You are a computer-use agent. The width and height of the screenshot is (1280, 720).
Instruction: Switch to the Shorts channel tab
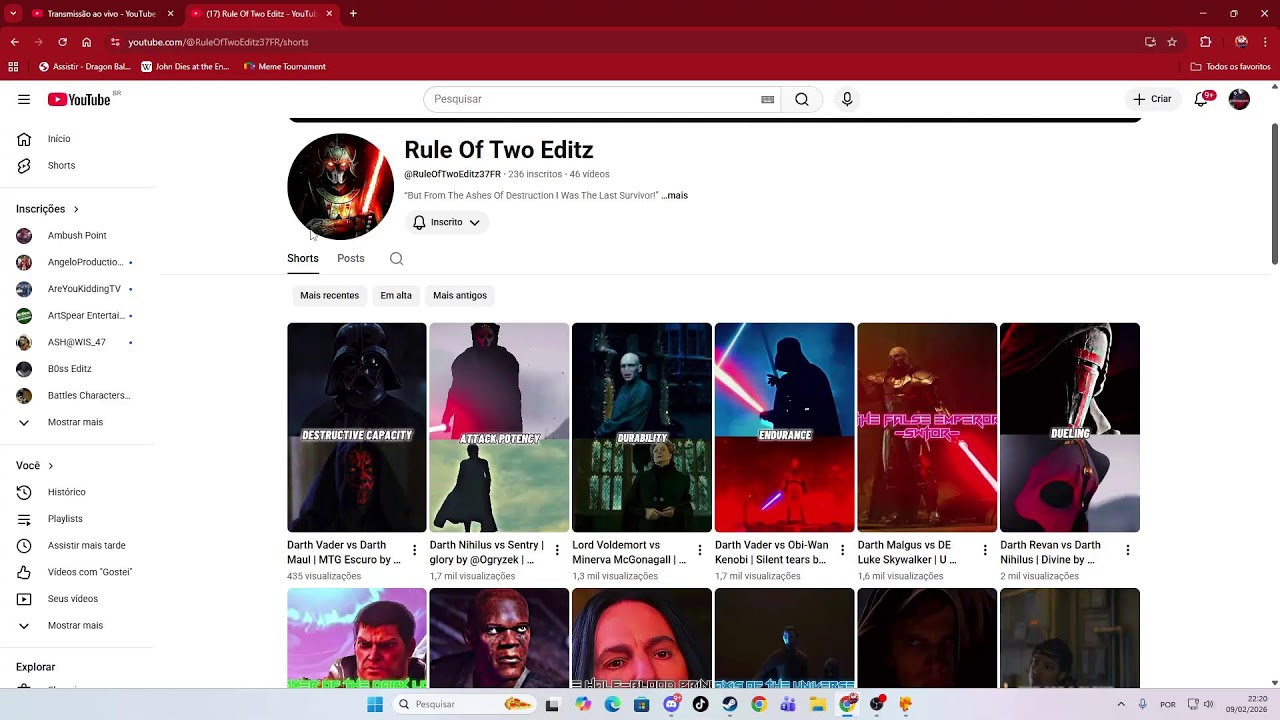point(303,258)
